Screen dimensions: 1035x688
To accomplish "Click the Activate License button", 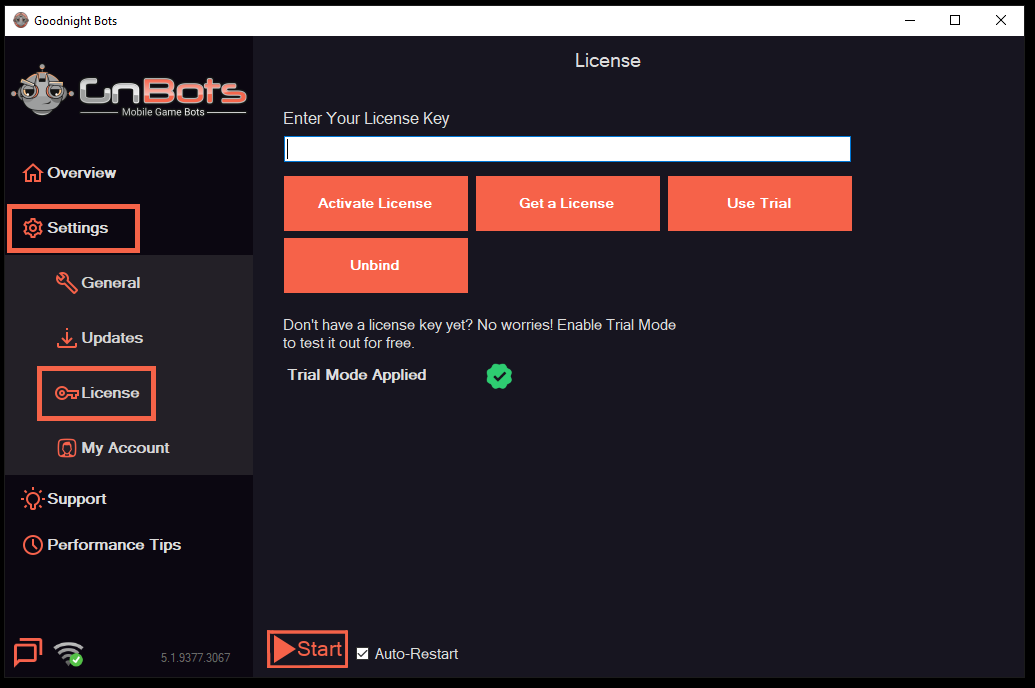I will 376,203.
